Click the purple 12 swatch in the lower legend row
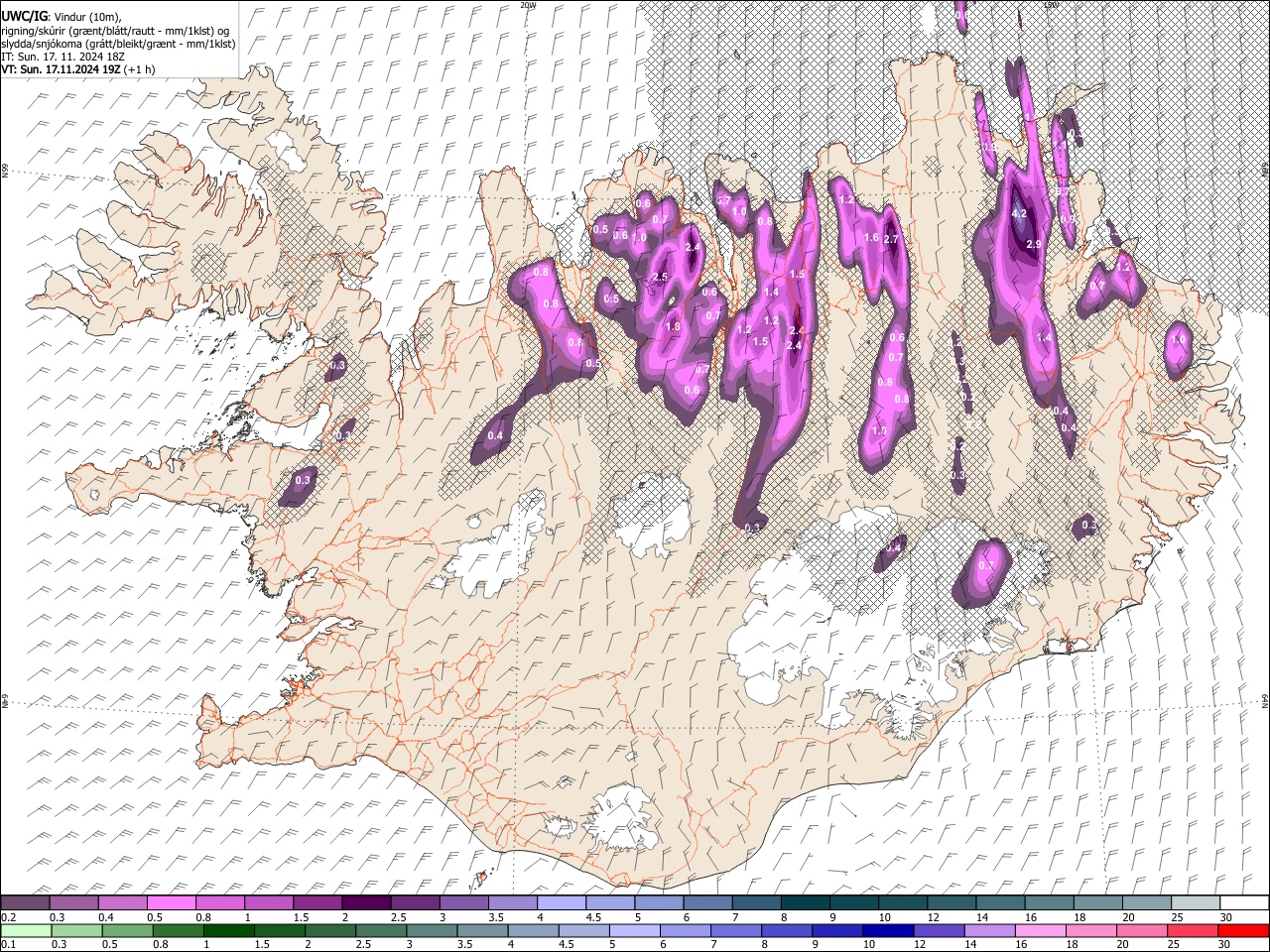 pos(938,930)
